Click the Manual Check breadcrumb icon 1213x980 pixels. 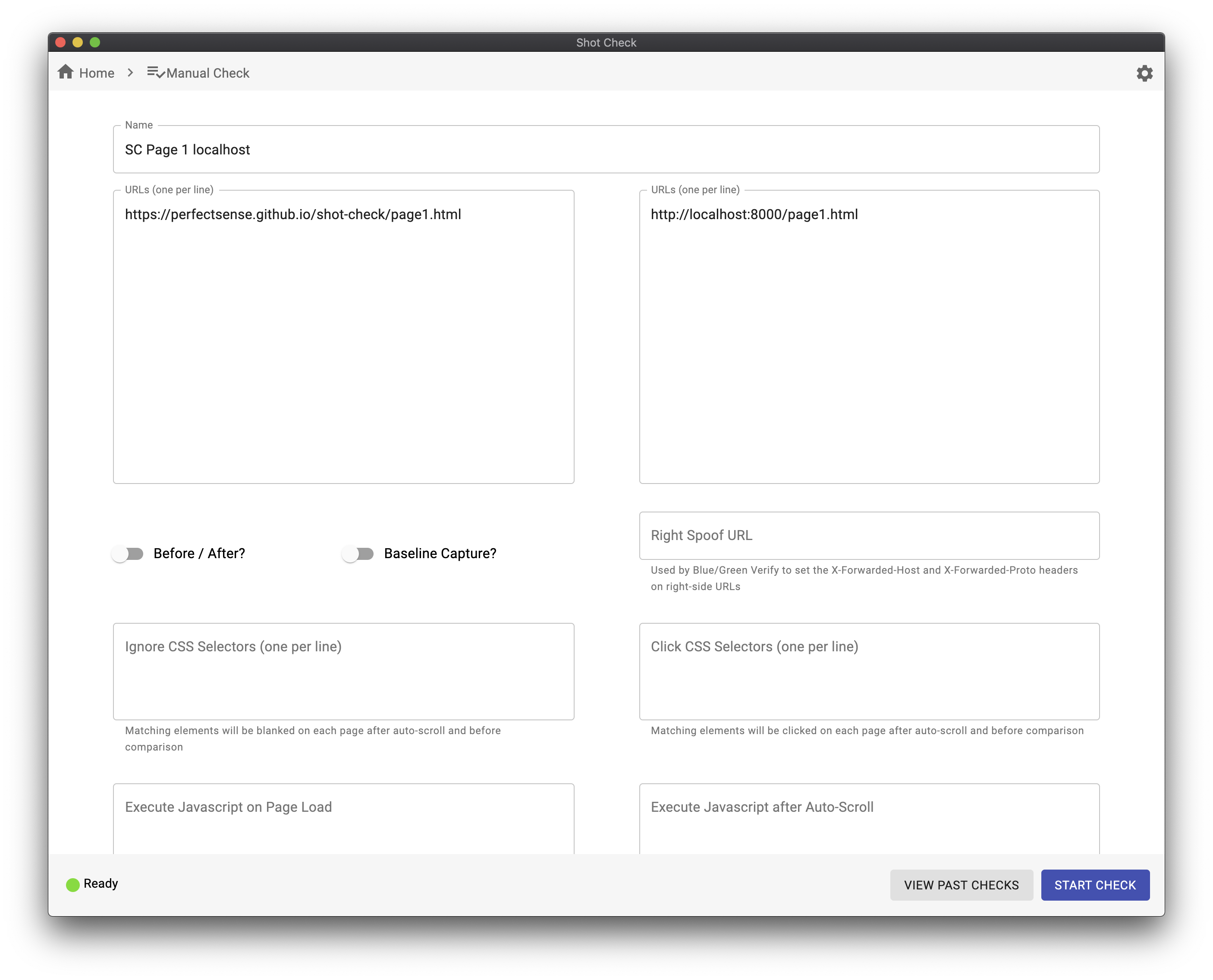click(155, 73)
